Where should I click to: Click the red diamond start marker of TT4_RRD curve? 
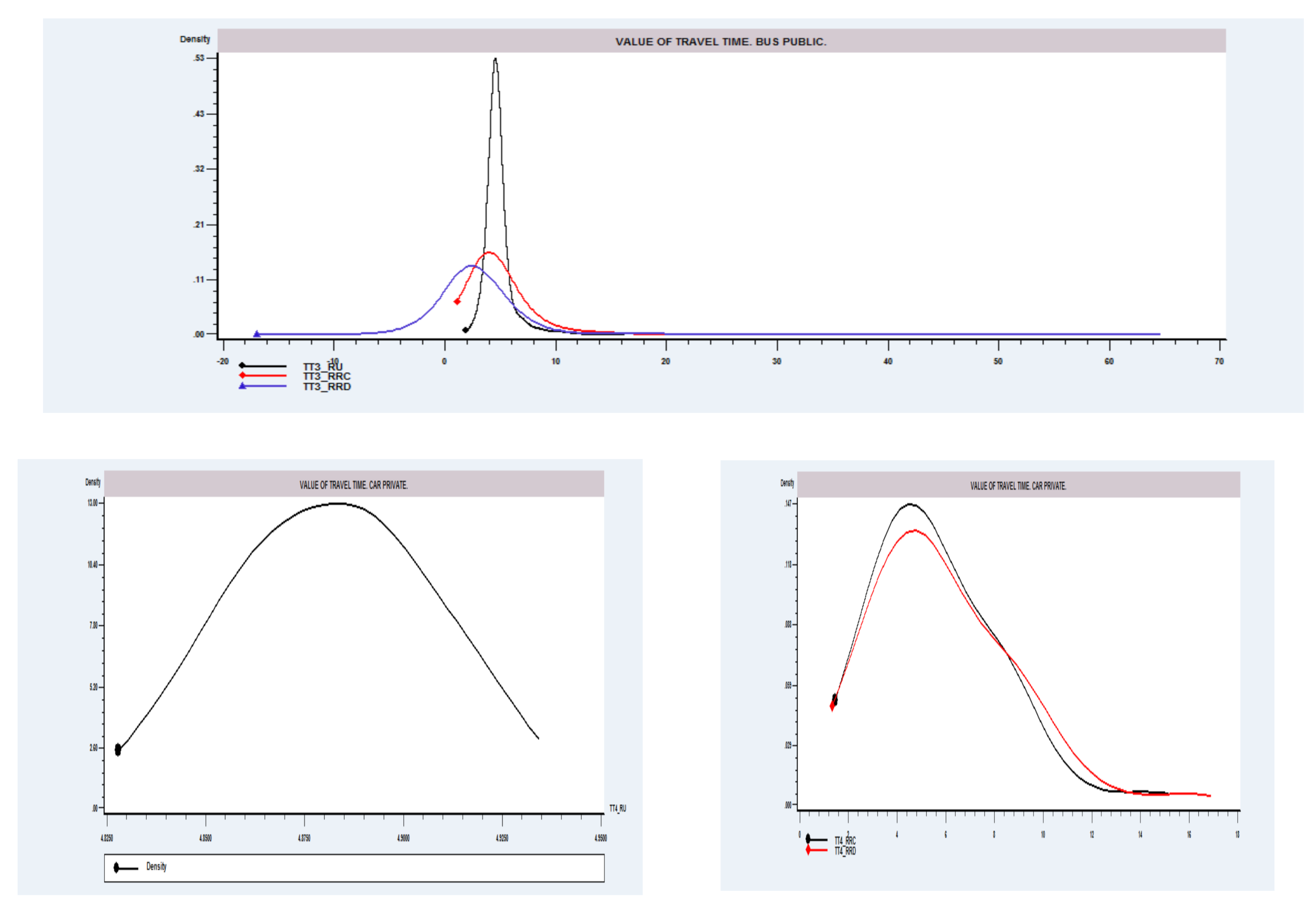click(832, 706)
